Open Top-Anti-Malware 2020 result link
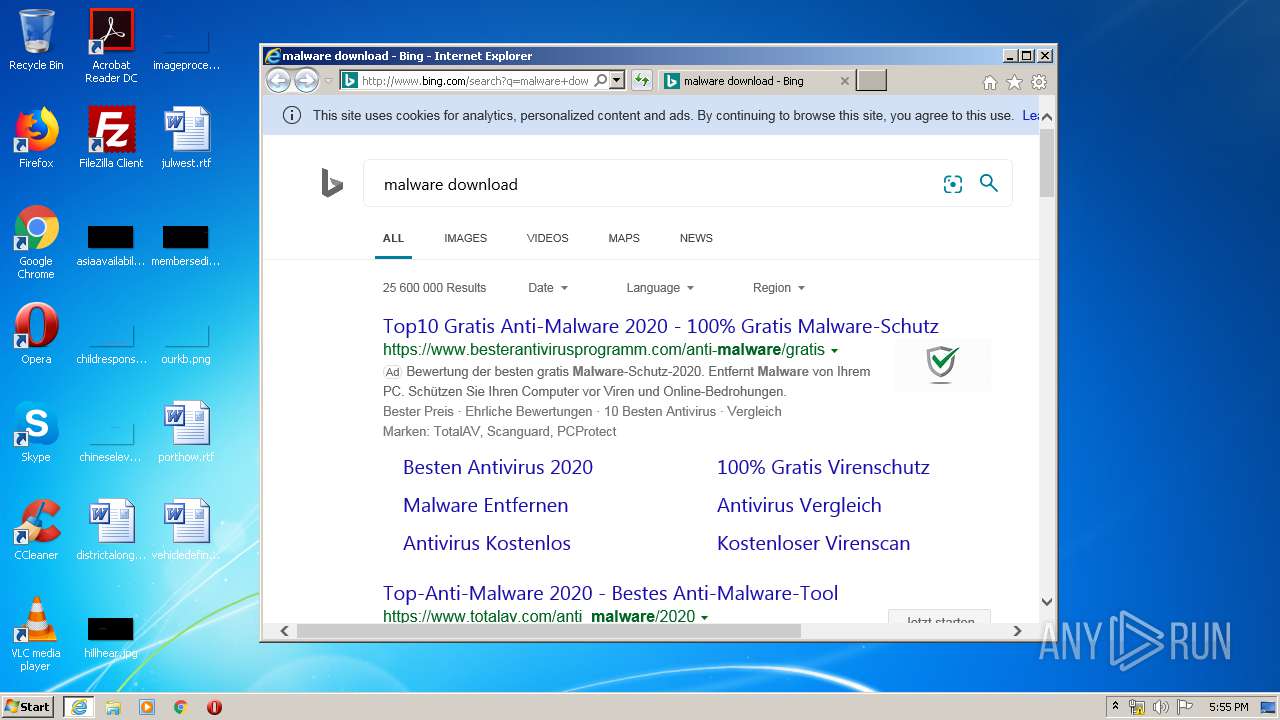 click(x=610, y=593)
